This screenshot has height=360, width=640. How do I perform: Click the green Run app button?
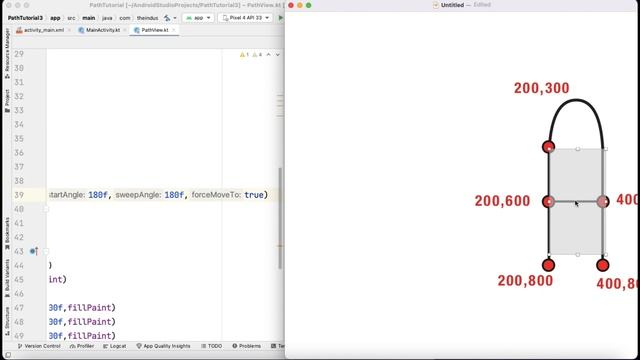(280, 18)
